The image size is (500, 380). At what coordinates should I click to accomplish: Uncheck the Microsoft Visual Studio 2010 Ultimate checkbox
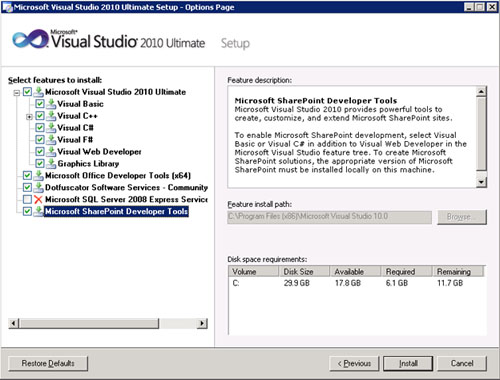(27, 92)
